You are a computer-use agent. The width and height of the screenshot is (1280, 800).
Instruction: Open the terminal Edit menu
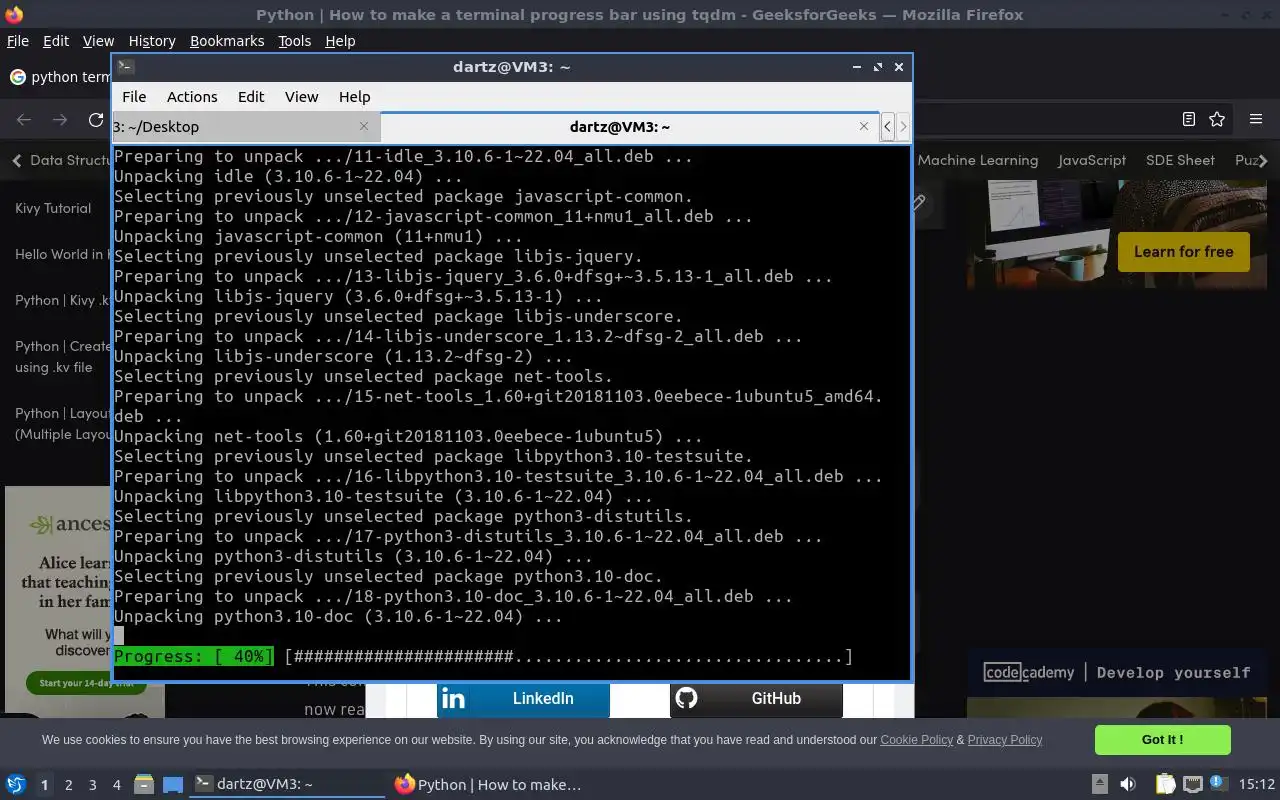tap(251, 97)
